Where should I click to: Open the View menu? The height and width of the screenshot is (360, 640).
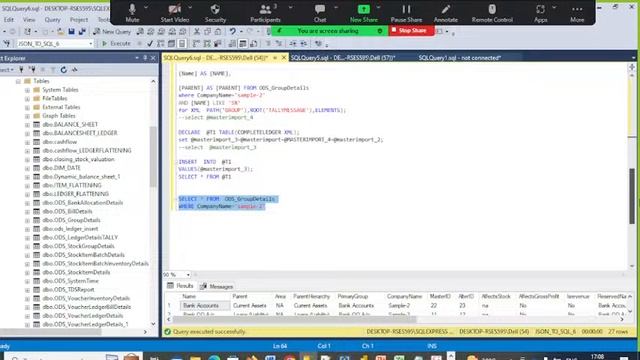click(x=29, y=20)
